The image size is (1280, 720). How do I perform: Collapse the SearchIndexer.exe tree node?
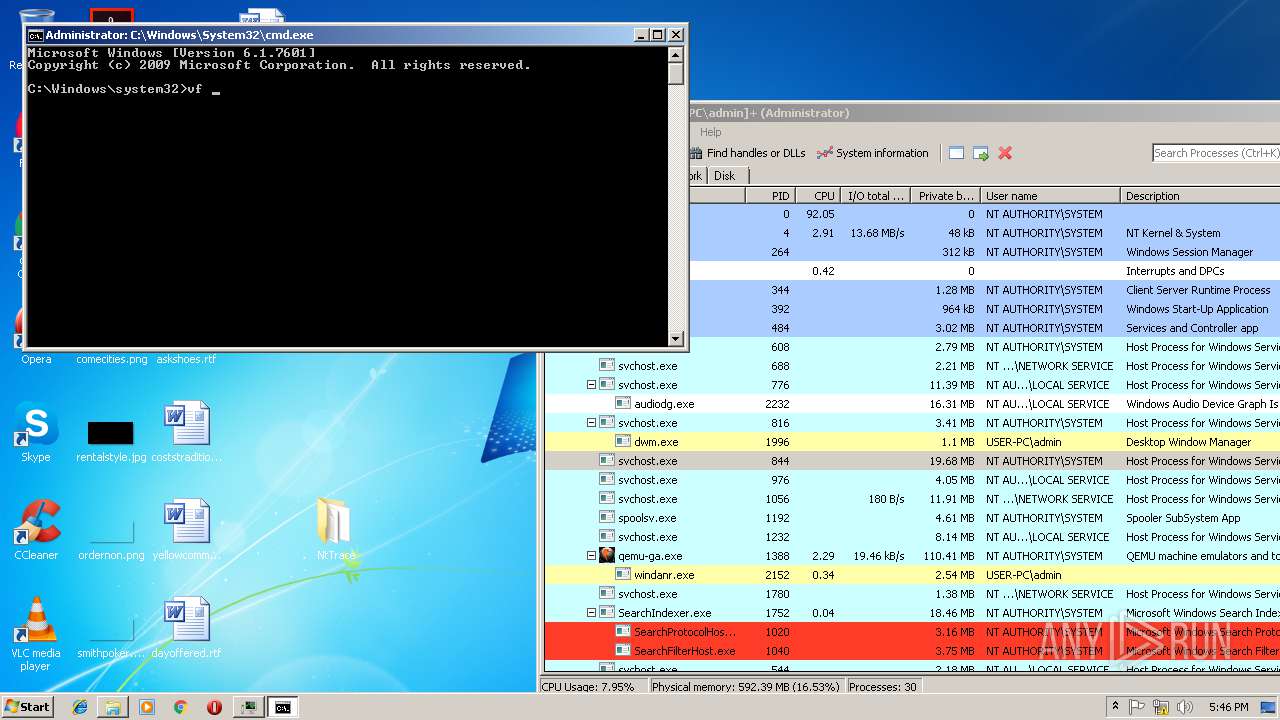(591, 613)
